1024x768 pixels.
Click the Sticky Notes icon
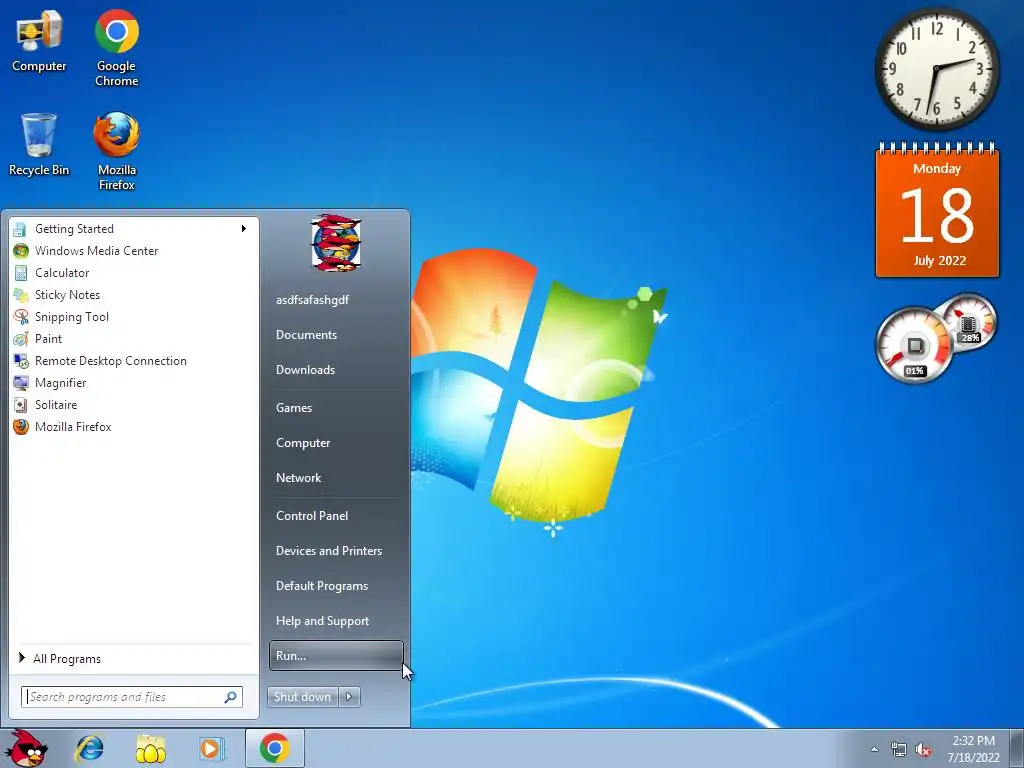21,295
